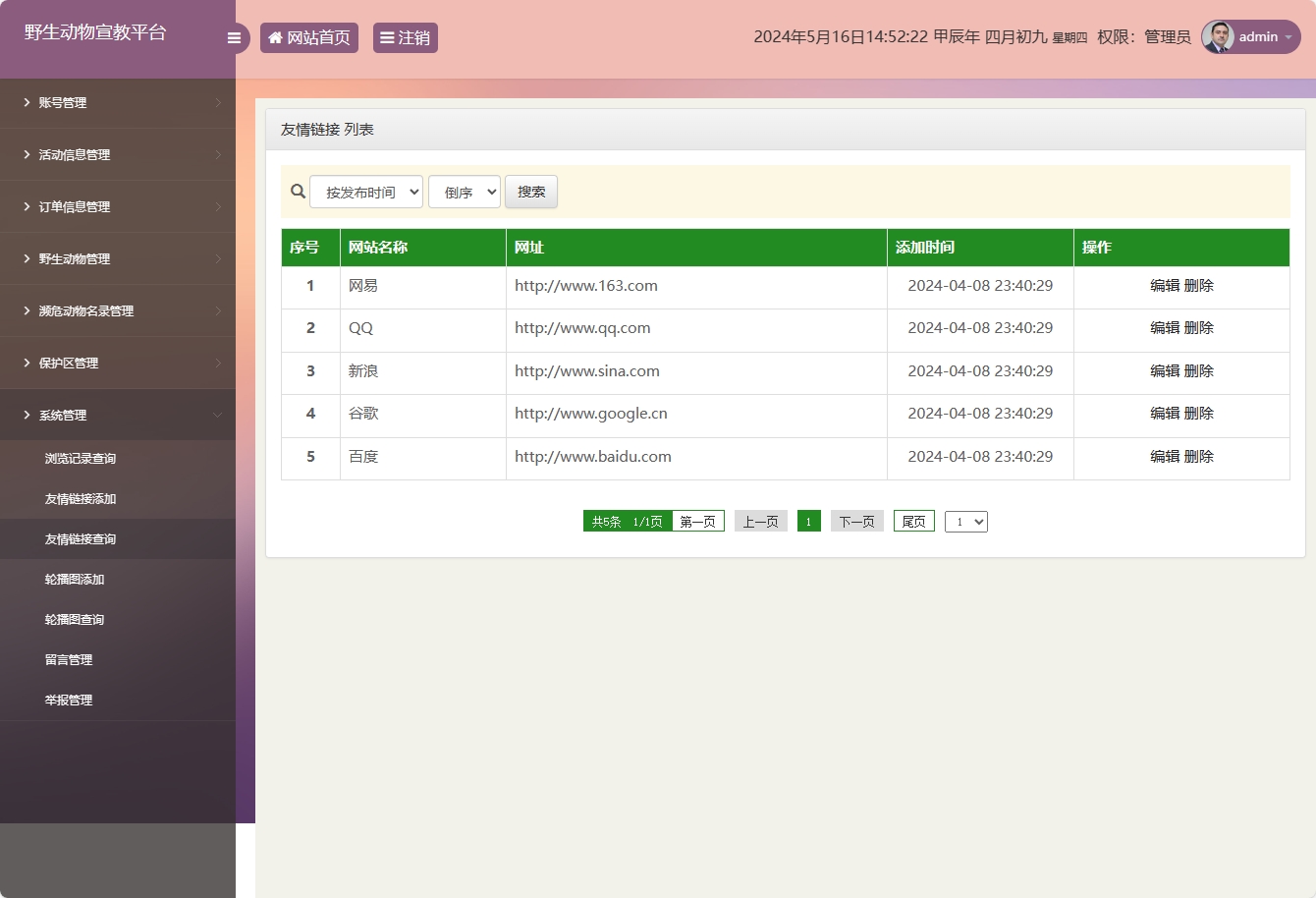Open 轮播图查询 in the sidebar
Screen dimensions: 1316x898
click(x=75, y=620)
